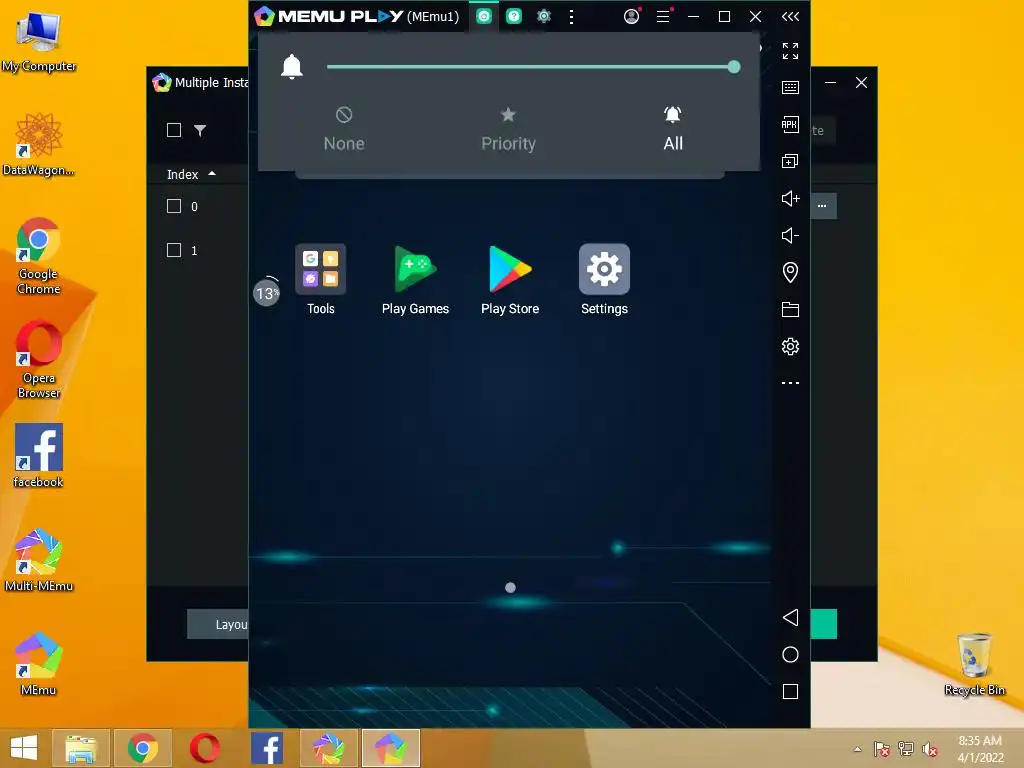
Task: Open Opera from the taskbar
Action: [204, 748]
